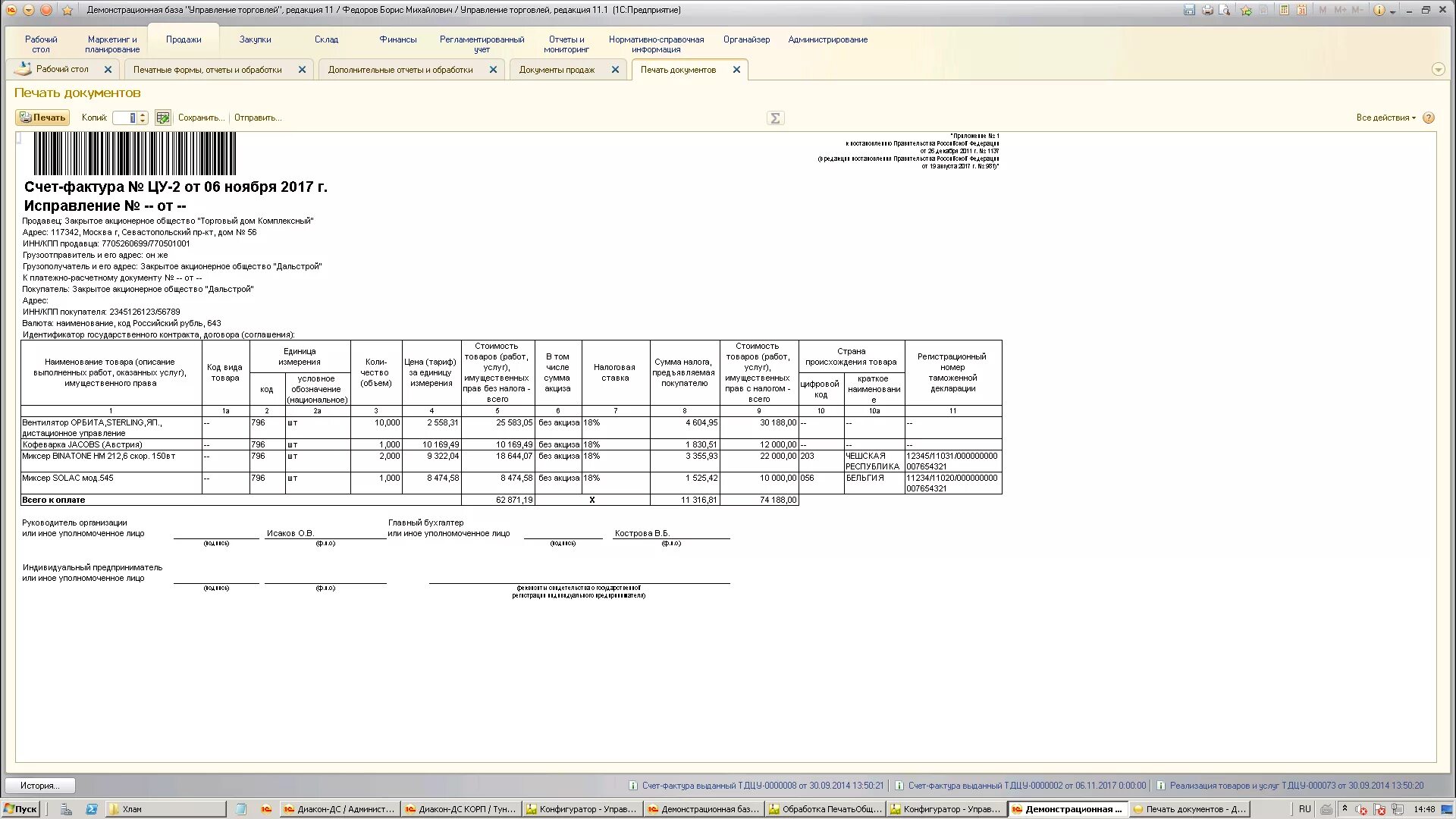This screenshot has height=819, width=1456.
Task: Close the "Документы продаж" tab
Action: 615,69
